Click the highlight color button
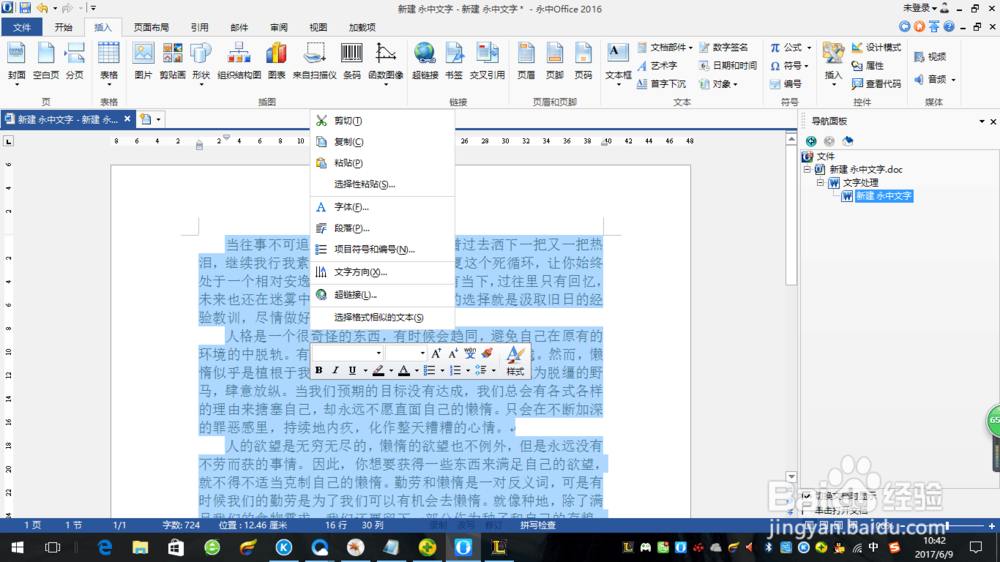1000x562 pixels. (378, 371)
